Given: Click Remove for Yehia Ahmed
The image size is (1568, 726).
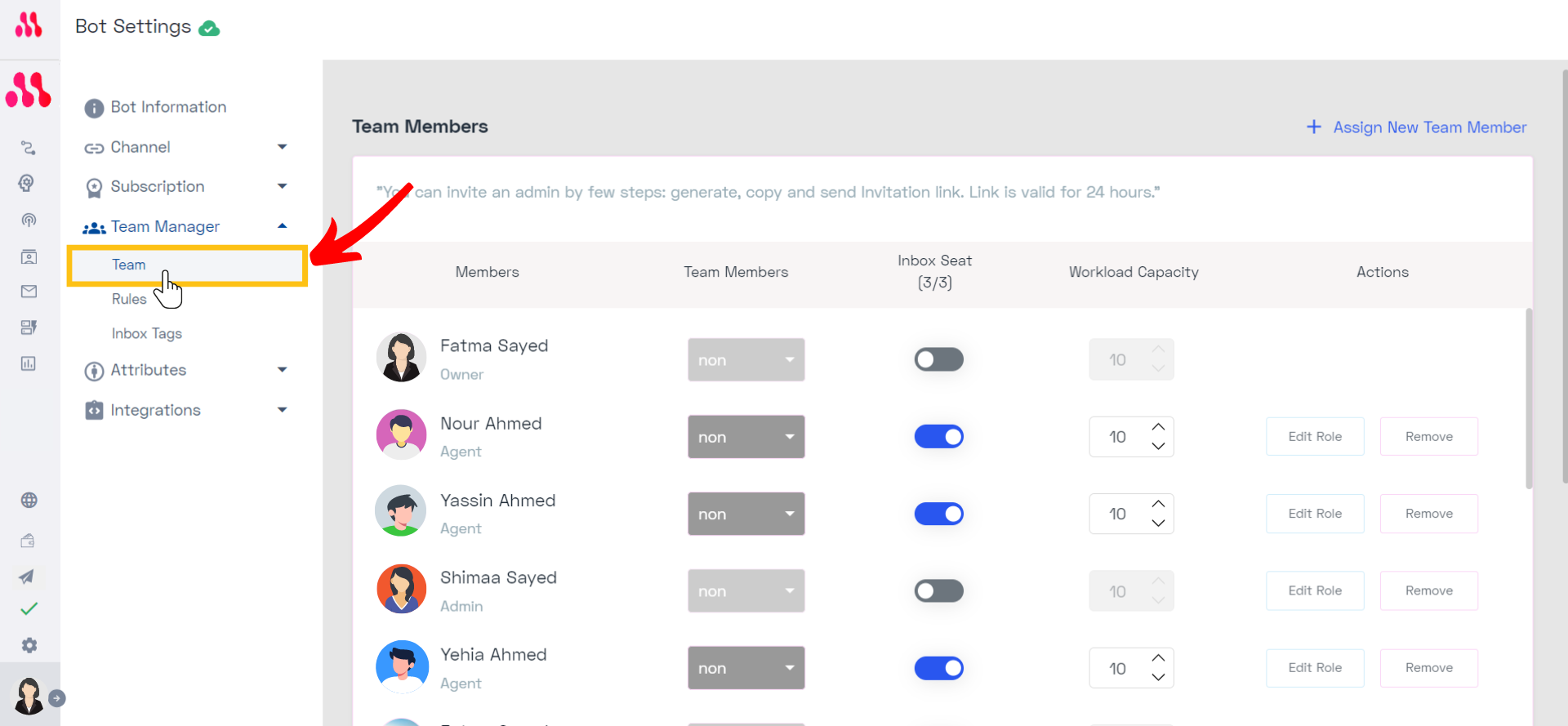Looking at the screenshot, I should click(1428, 668).
